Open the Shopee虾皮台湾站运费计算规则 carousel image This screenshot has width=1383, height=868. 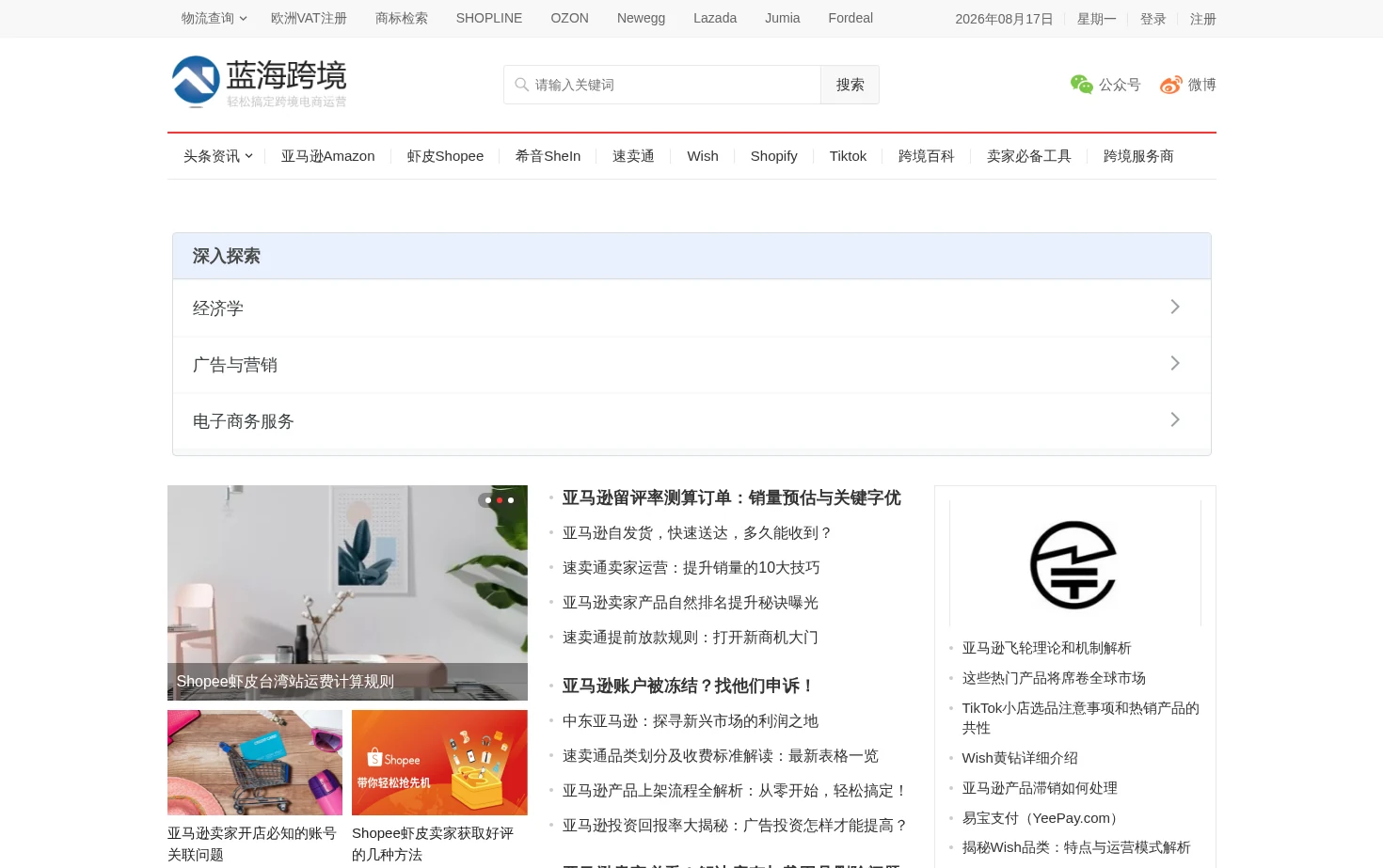click(x=347, y=592)
